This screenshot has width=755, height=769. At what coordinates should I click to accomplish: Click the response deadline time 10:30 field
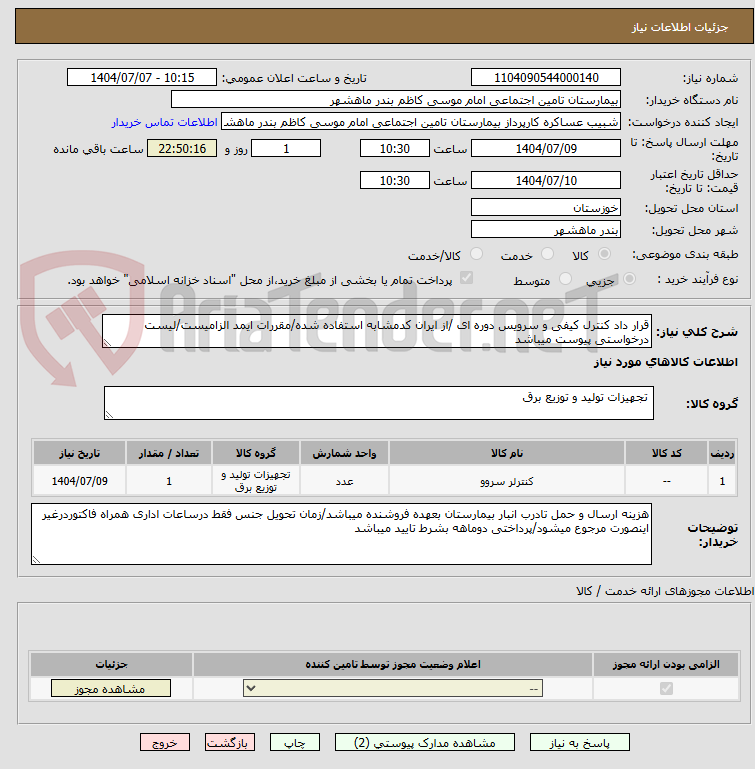point(394,149)
